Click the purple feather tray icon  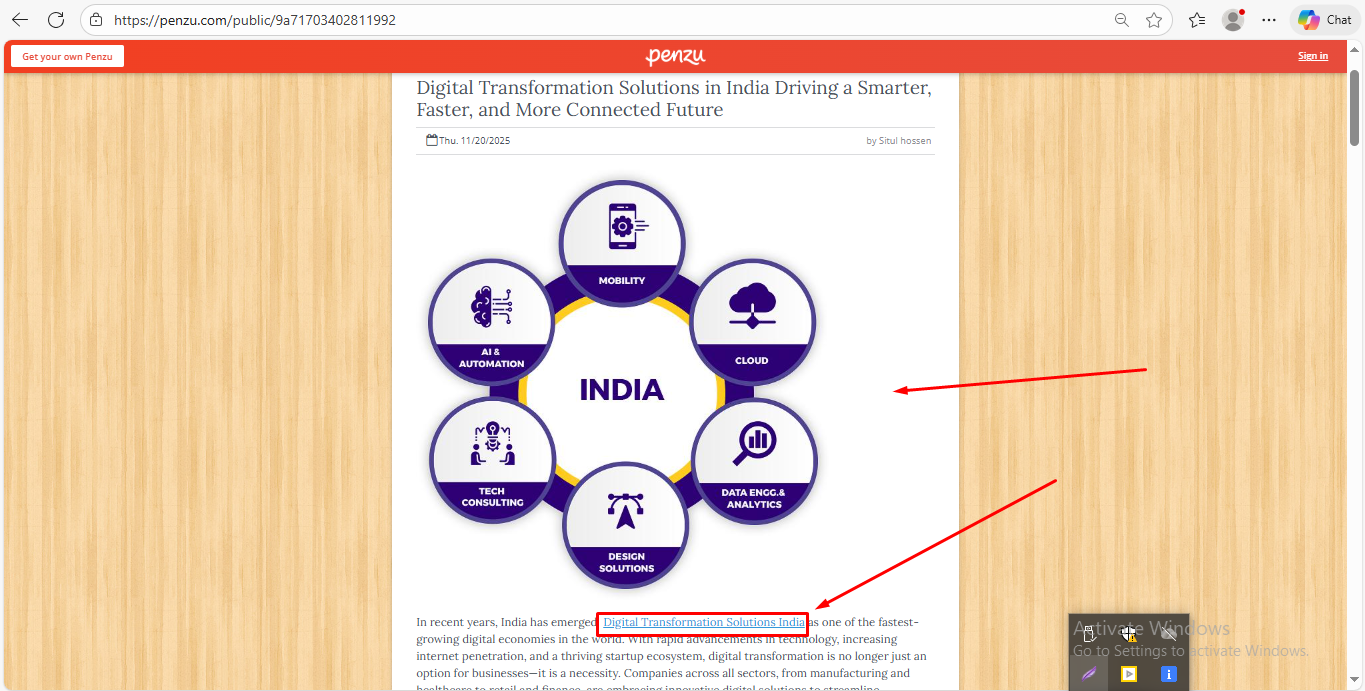[1089, 674]
